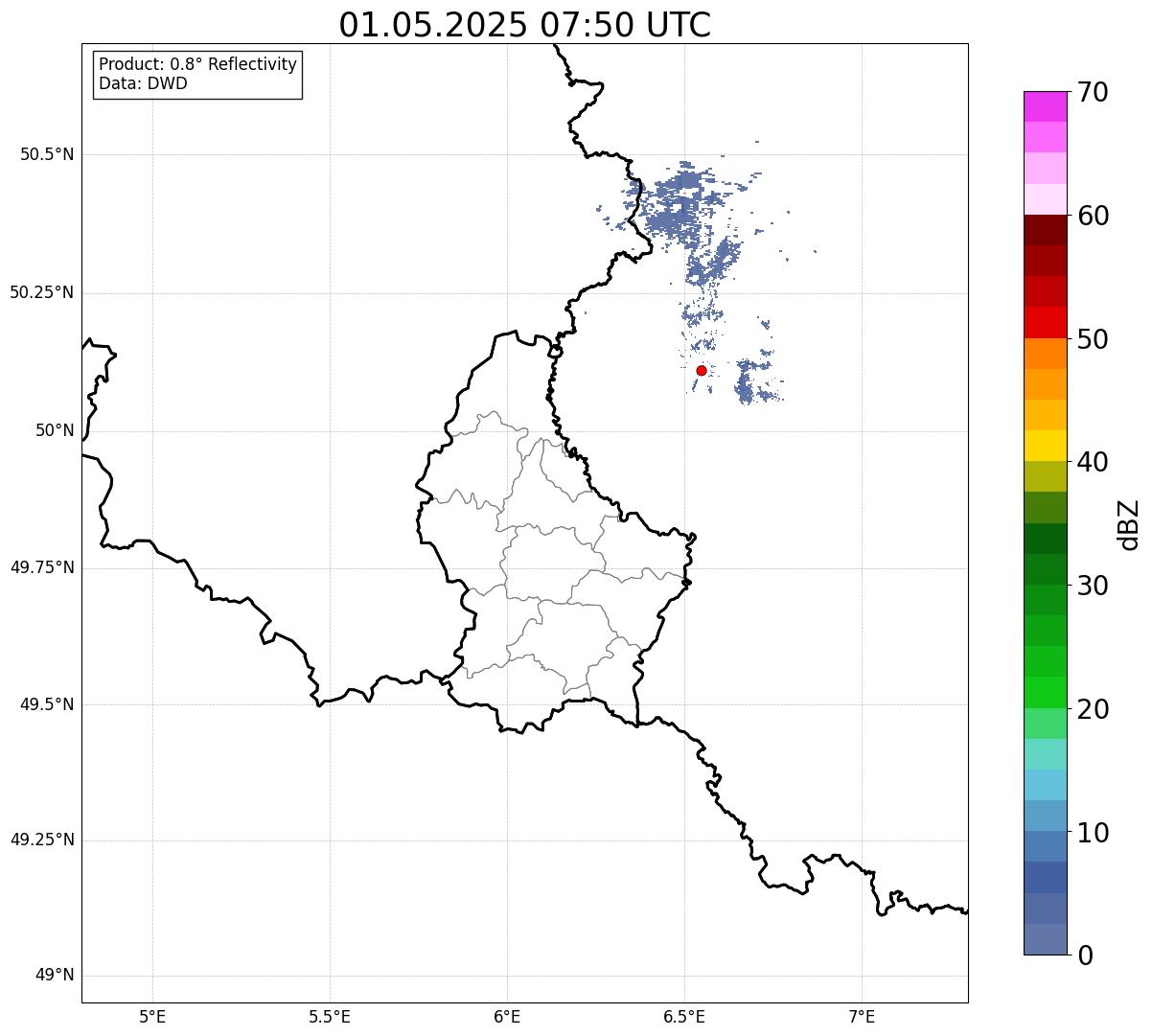
Task: Click the dark maroon swatch below 60
Action: (1045, 230)
